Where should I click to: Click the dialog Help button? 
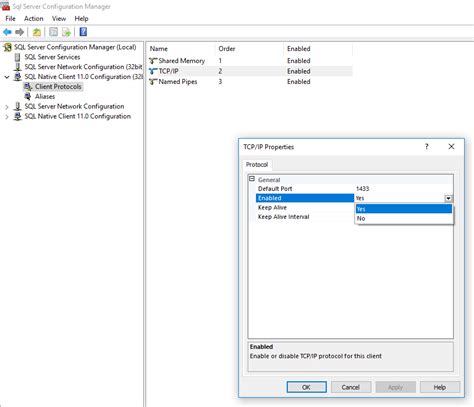pyautogui.click(x=440, y=387)
